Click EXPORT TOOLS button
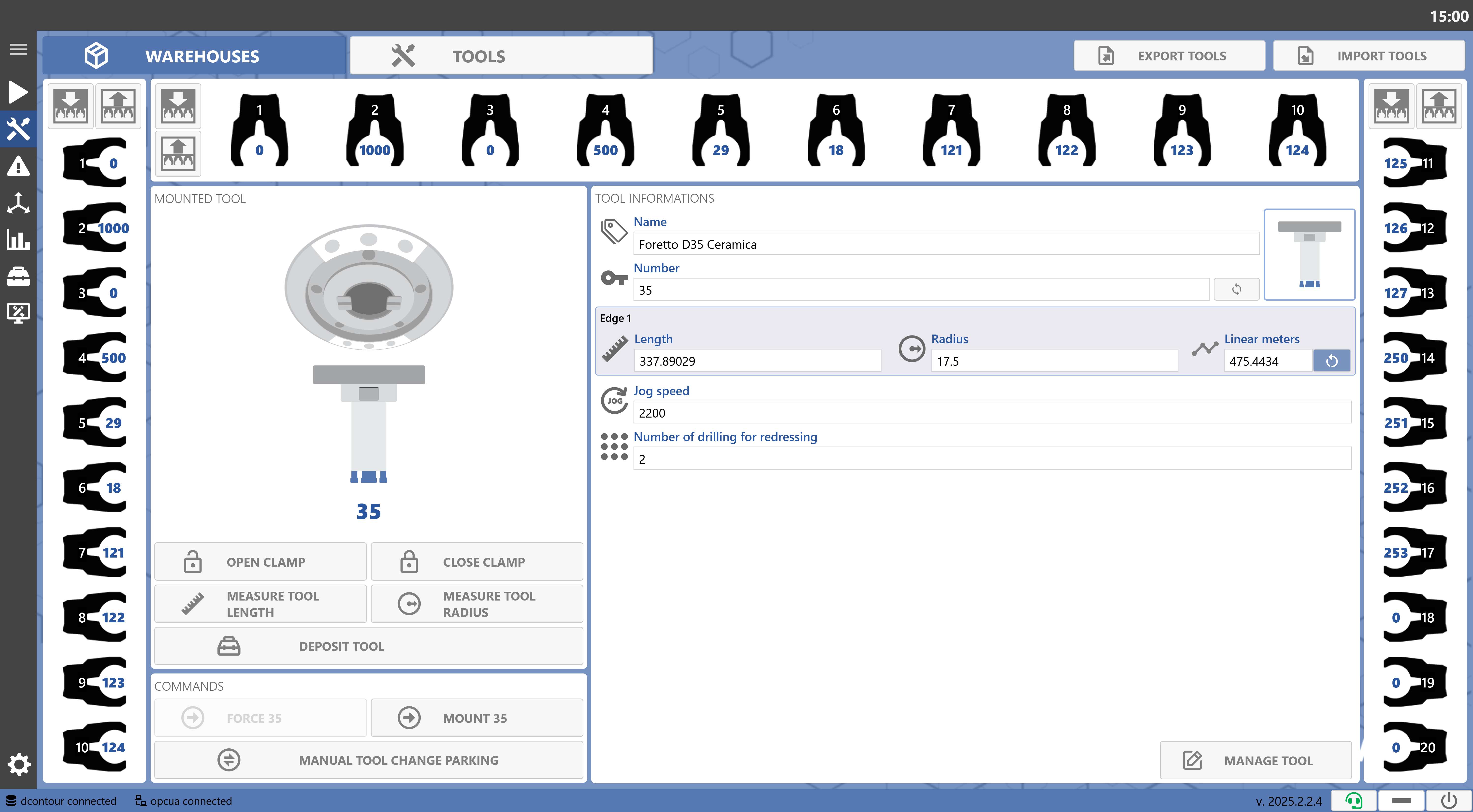 pos(1169,56)
